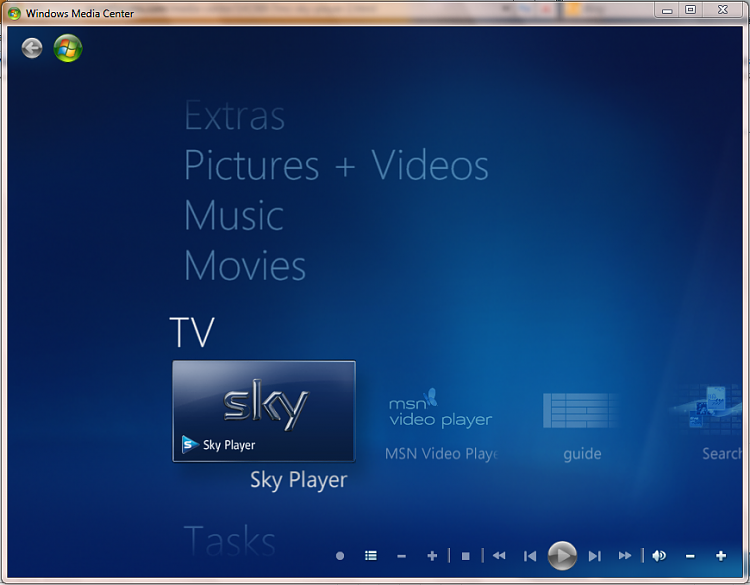Screen dimensions: 750x585
Task: Minimize the Windows Media Center window
Action: [667, 10]
